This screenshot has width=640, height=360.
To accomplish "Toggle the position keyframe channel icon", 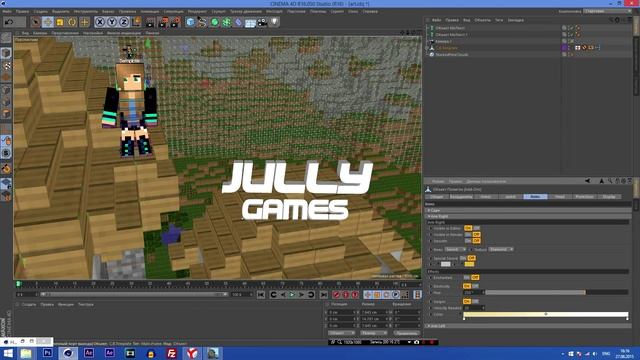I will [368, 295].
